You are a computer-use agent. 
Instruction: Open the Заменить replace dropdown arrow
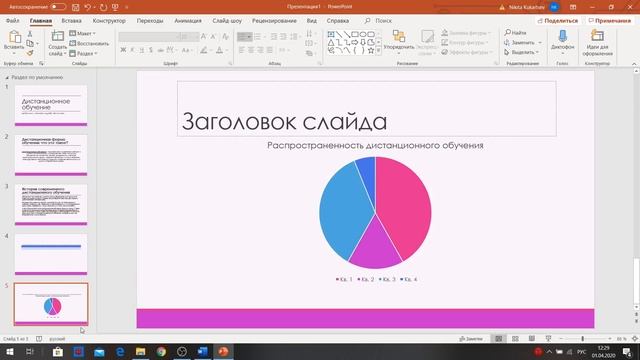pyautogui.click(x=540, y=42)
